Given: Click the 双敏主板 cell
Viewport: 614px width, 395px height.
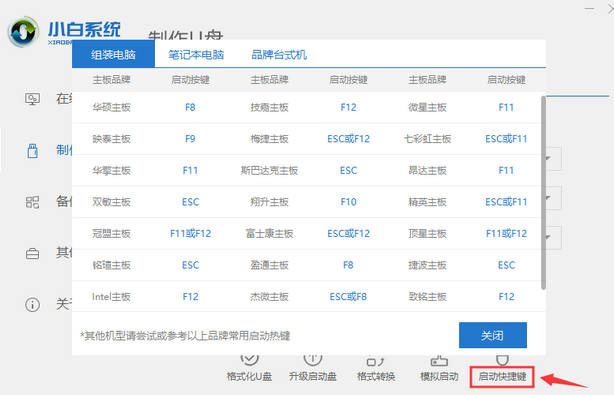Looking at the screenshot, I should pyautogui.click(x=112, y=202).
